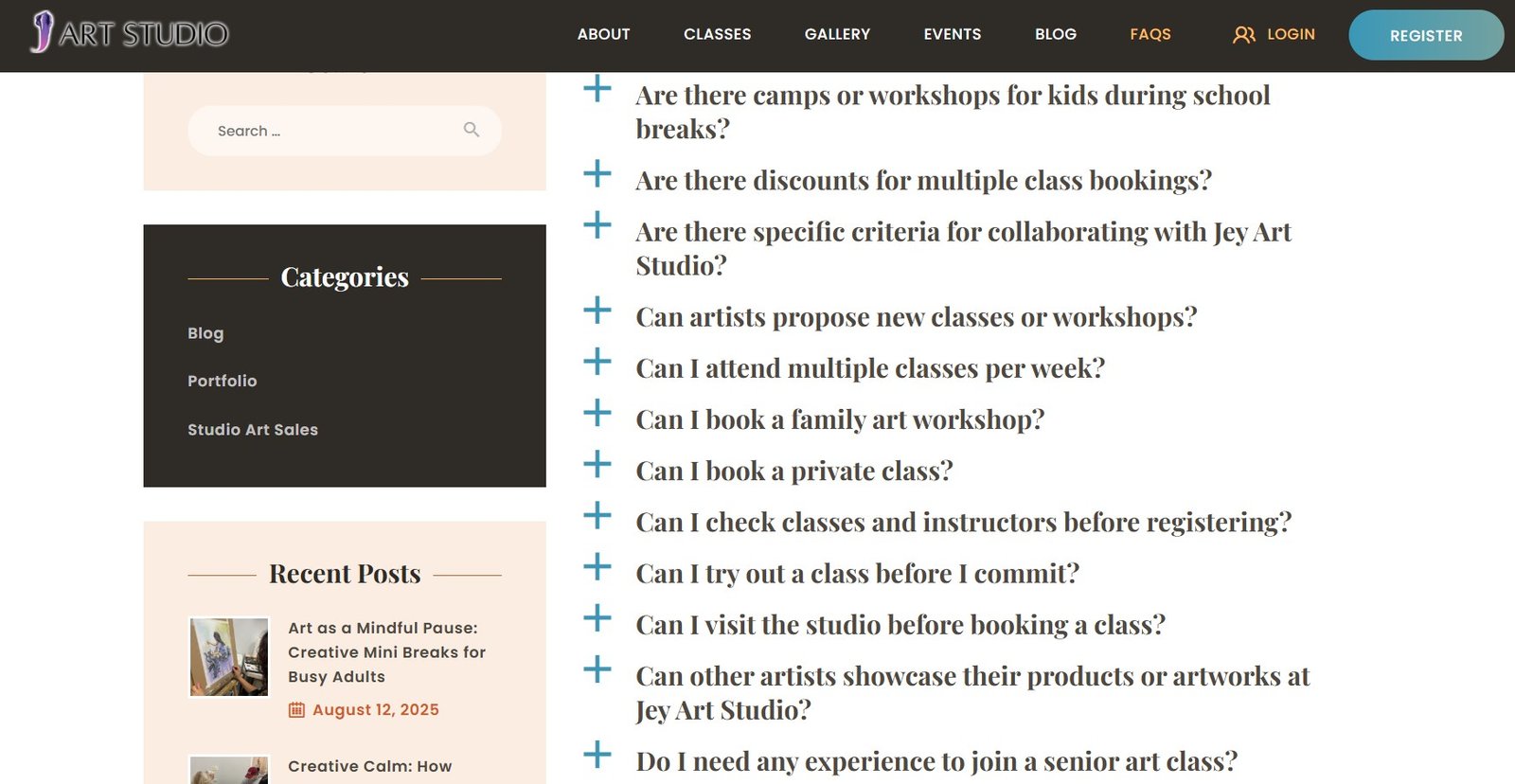Click plus icon next to family art workshop
Screen dimensions: 1515x784
[597, 414]
